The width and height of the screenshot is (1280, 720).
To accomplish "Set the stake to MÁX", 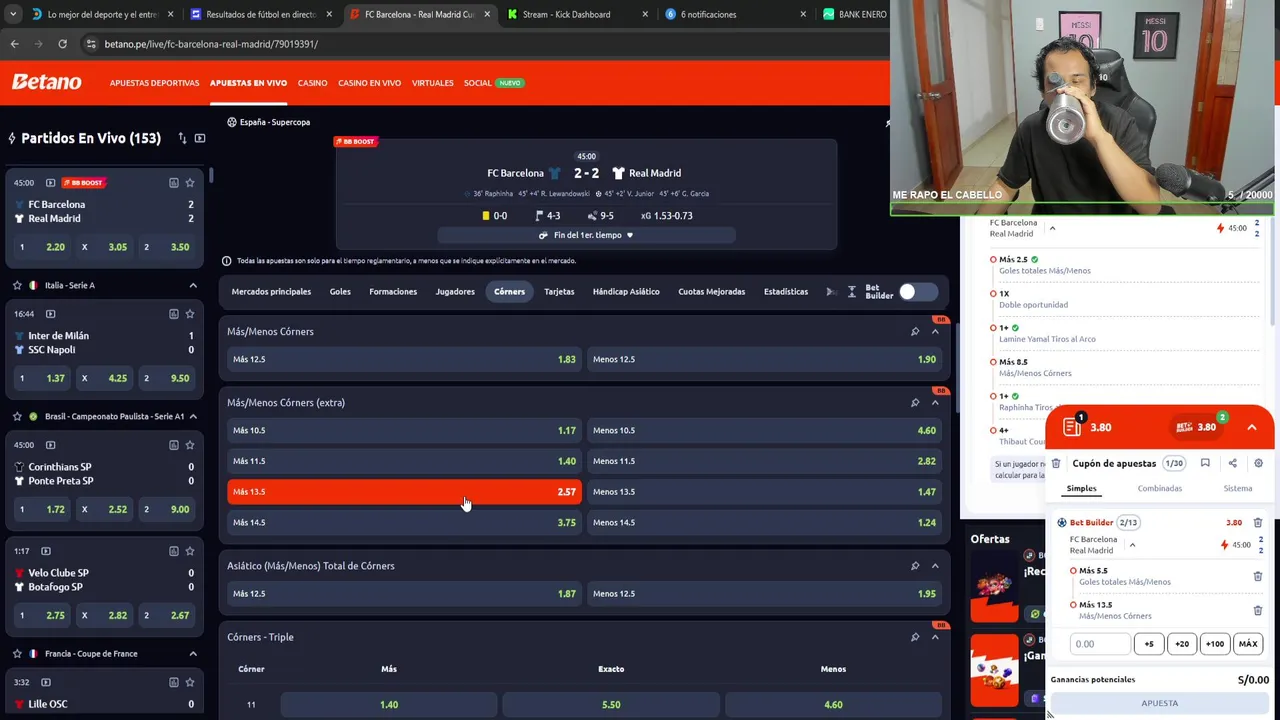I will tap(1248, 644).
